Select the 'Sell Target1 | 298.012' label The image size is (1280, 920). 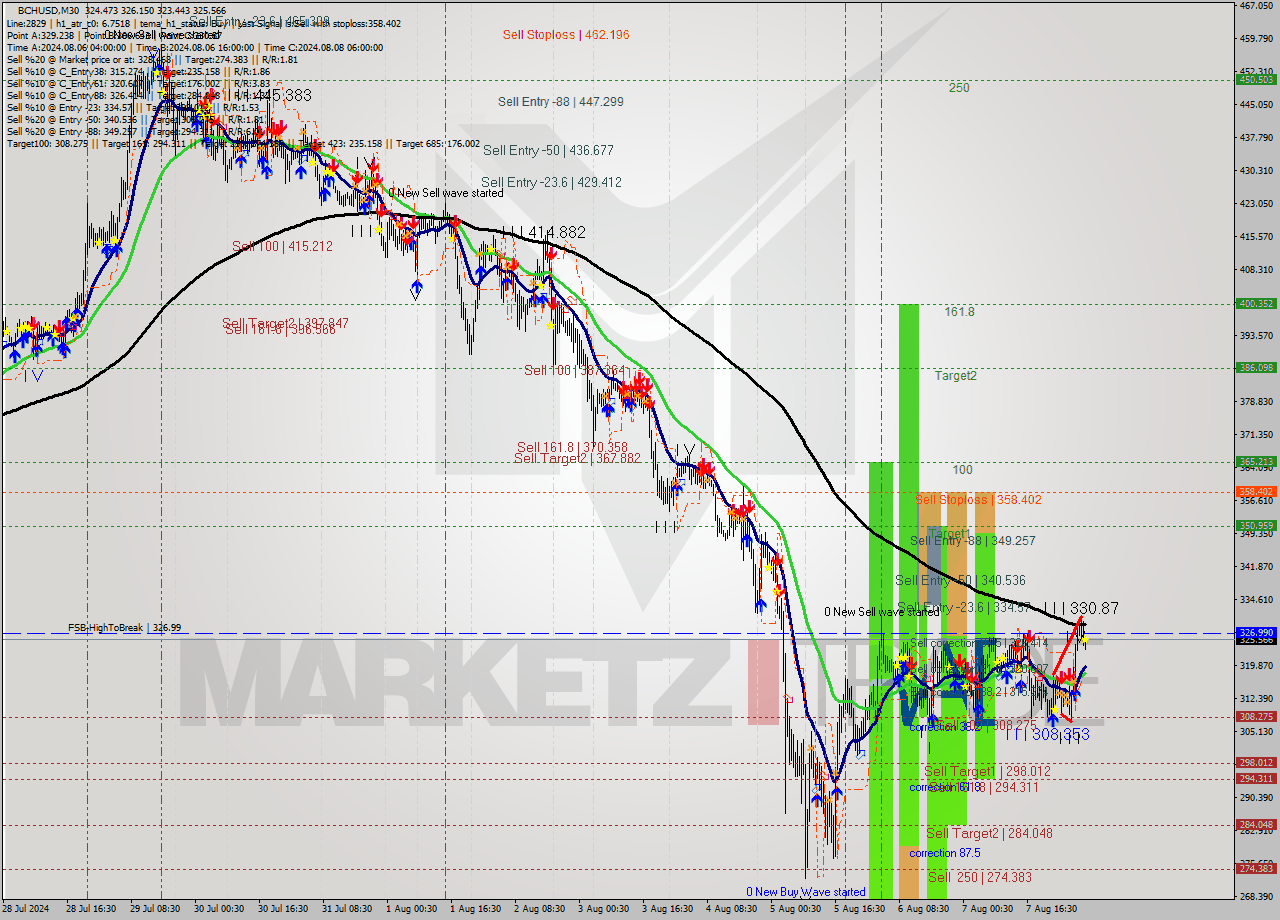tap(988, 771)
